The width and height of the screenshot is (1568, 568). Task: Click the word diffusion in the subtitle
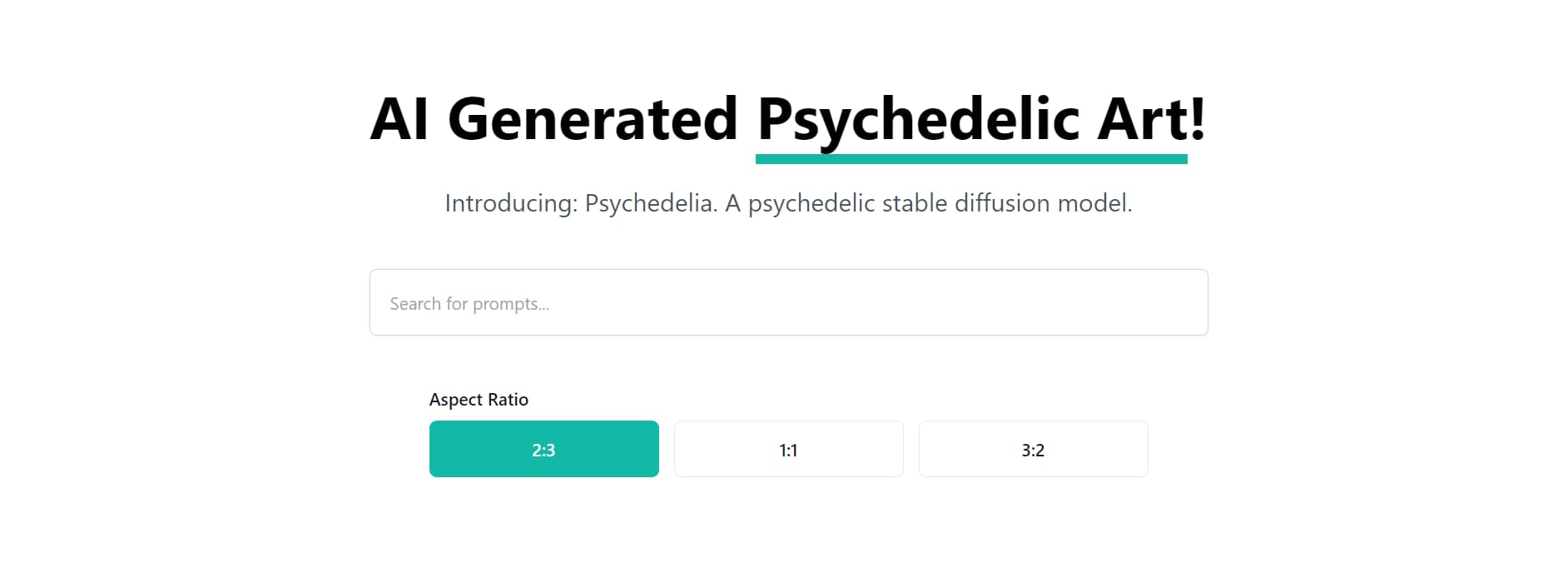click(x=1002, y=203)
